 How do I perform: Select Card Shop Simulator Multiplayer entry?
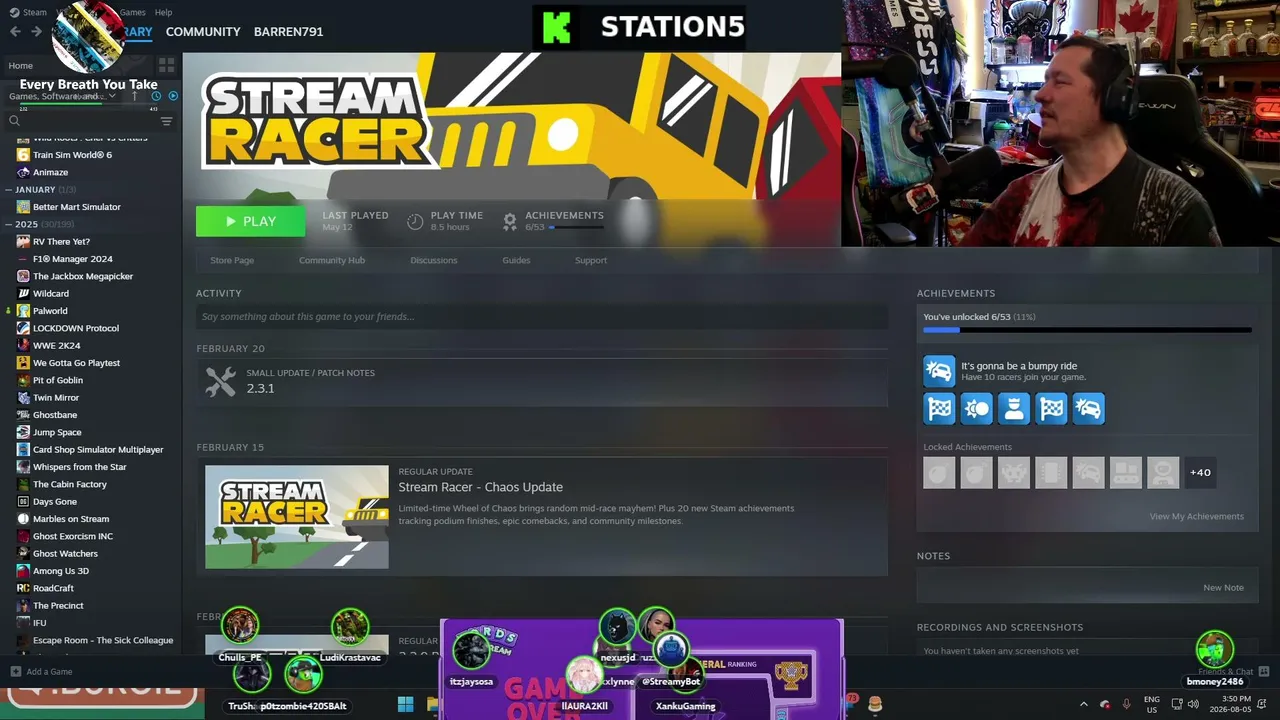[x=98, y=450]
